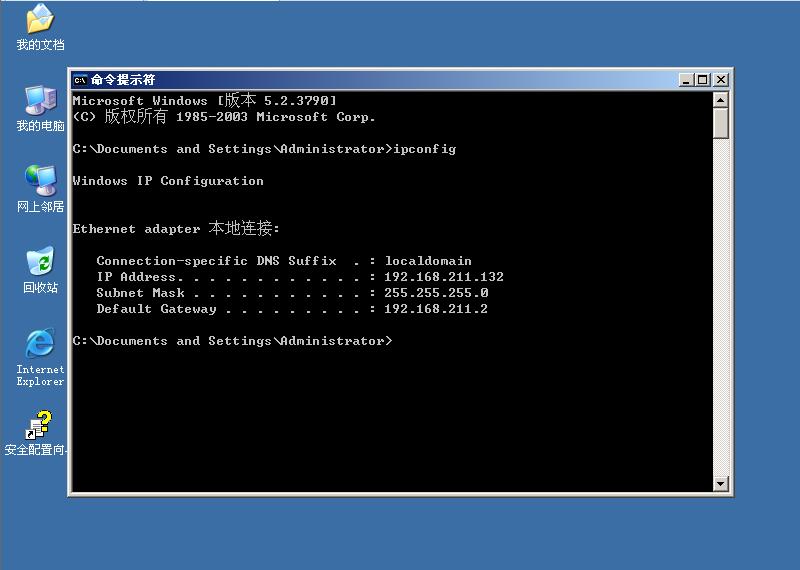Screen dimensions: 800x570
Task: Click the 命令提示符 title bar text
Action: coord(123,80)
